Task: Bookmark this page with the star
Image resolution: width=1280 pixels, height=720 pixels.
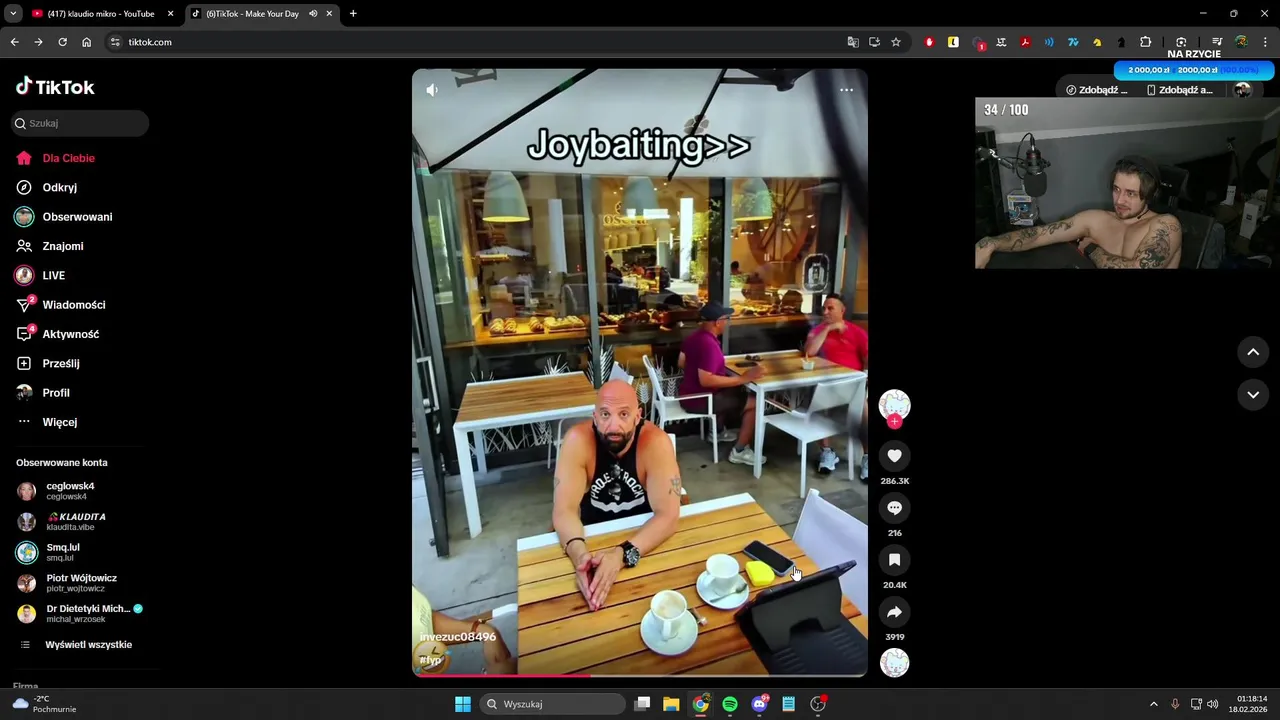Action: [x=896, y=42]
